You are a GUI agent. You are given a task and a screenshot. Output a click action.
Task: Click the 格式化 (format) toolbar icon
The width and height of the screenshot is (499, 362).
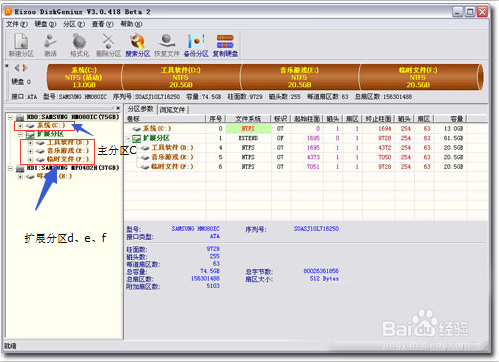[x=79, y=45]
